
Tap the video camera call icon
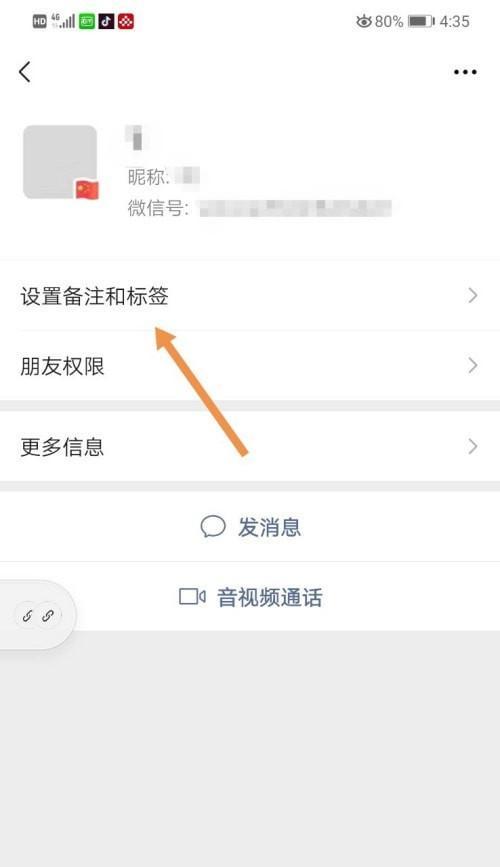[192, 597]
